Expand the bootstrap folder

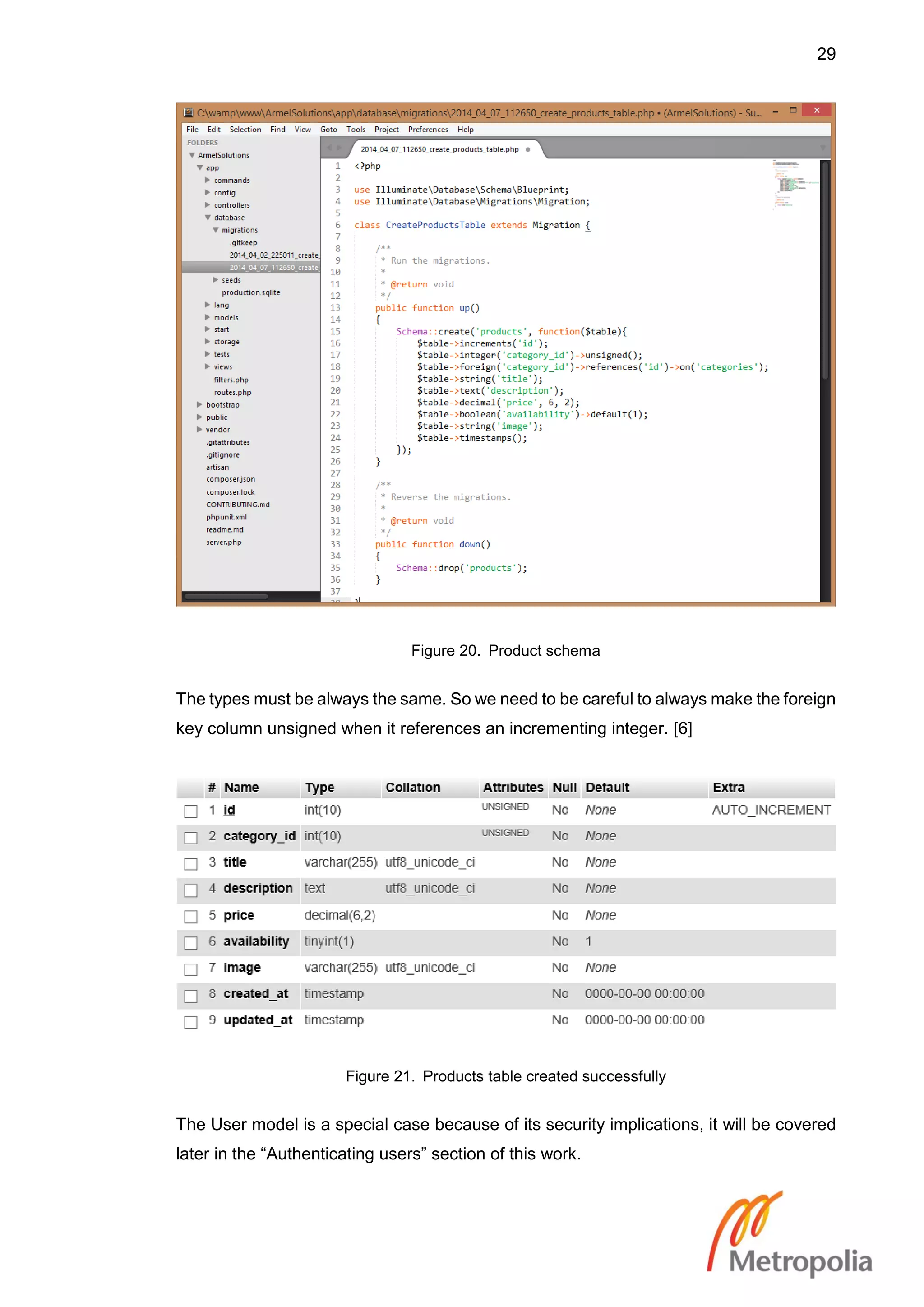click(200, 405)
